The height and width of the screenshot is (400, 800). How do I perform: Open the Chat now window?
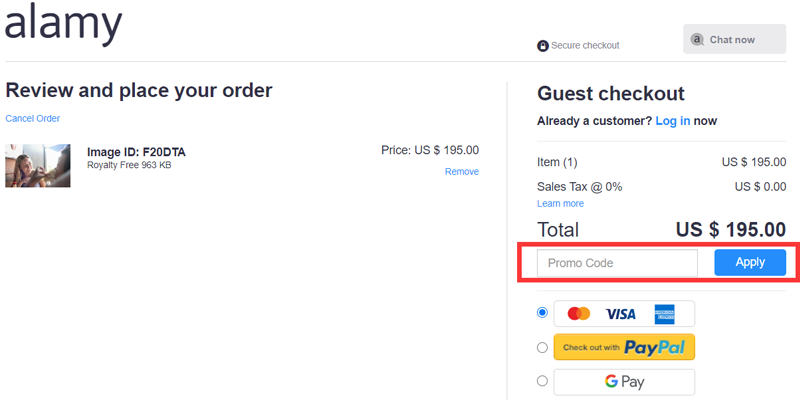[x=734, y=40]
